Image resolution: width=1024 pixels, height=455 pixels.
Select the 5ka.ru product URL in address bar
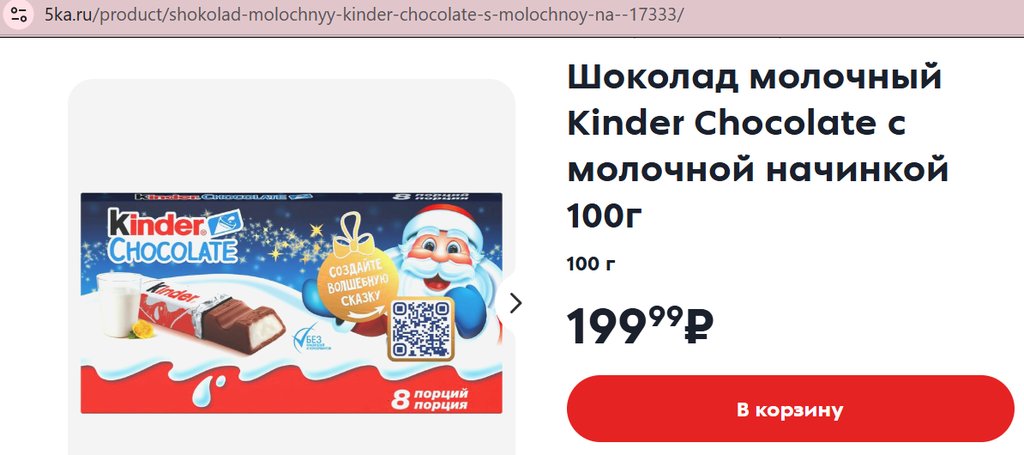(x=364, y=14)
